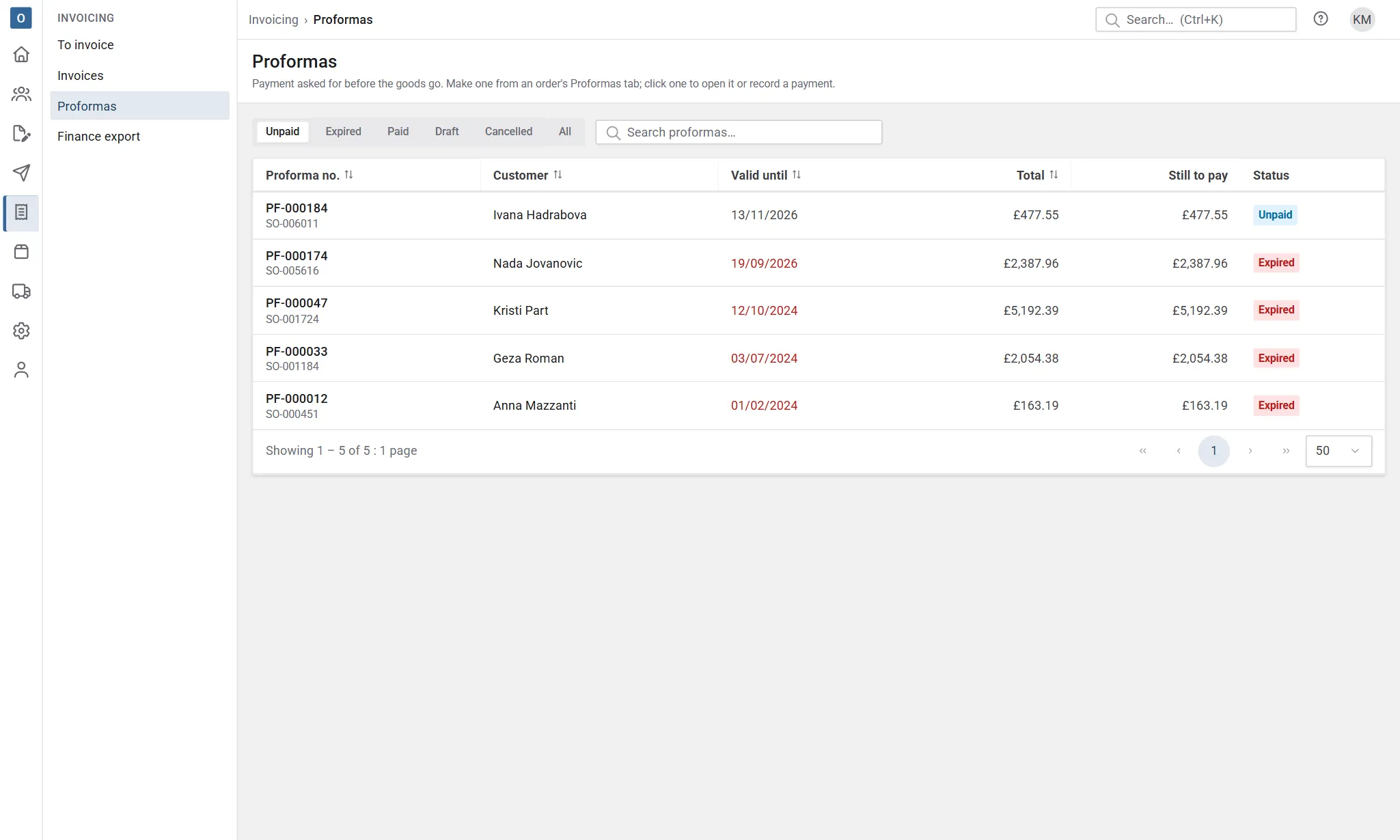
Task: Go to Invoices menu item
Action: [139, 76]
